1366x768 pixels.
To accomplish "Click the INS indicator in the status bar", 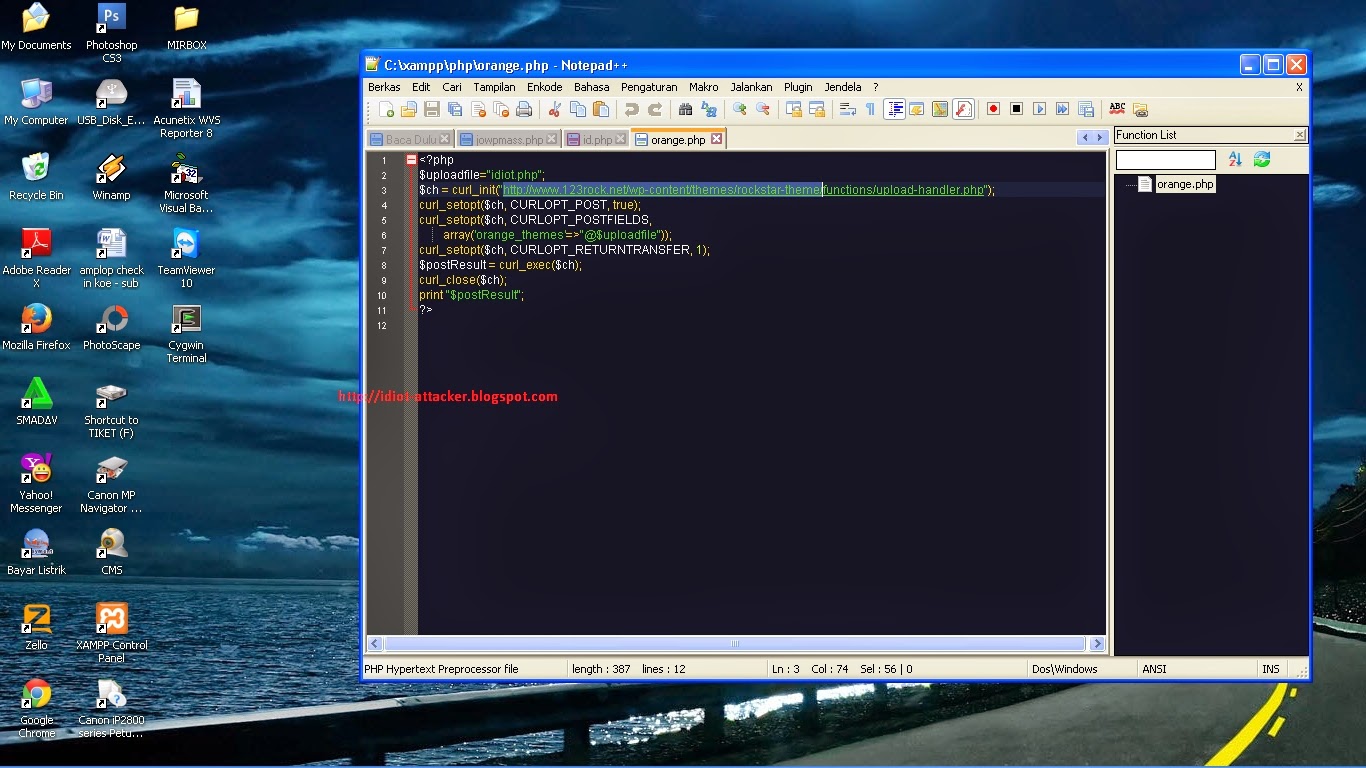I will [1270, 669].
